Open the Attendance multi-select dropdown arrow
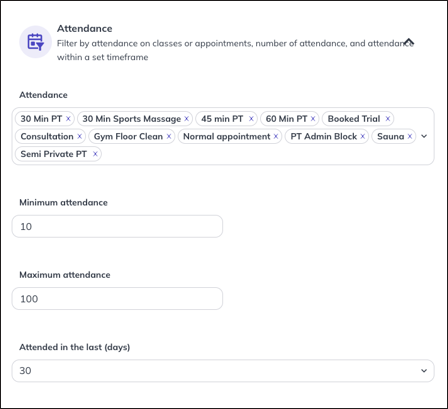The image size is (448, 409). pyautogui.click(x=424, y=136)
